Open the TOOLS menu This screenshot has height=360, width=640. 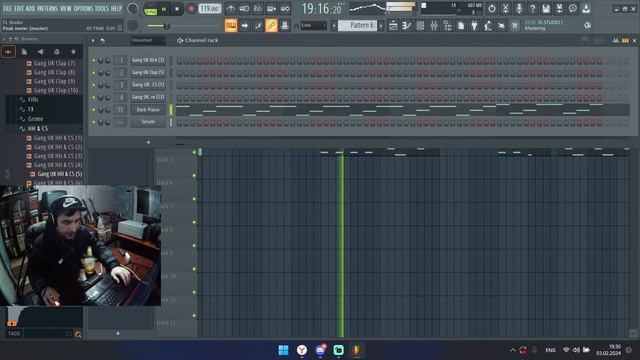pos(102,9)
